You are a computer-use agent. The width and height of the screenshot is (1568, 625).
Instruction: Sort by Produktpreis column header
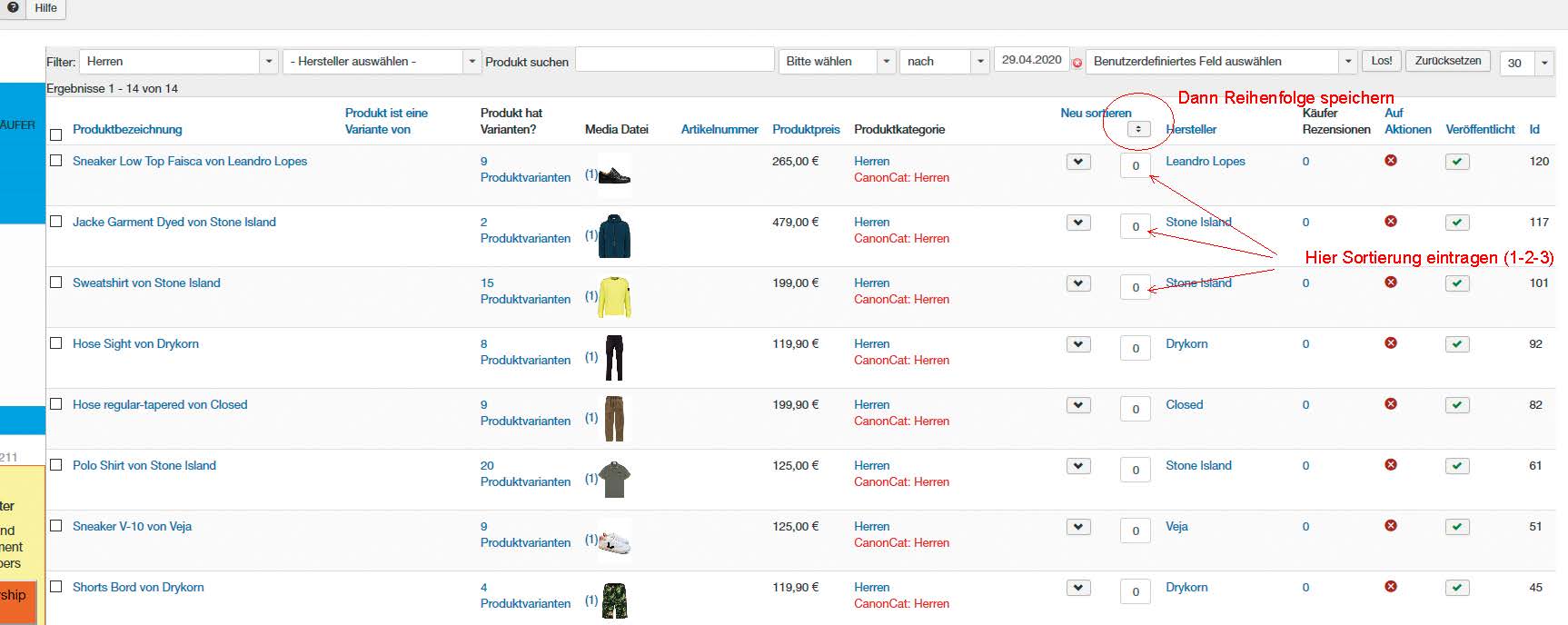click(x=806, y=129)
